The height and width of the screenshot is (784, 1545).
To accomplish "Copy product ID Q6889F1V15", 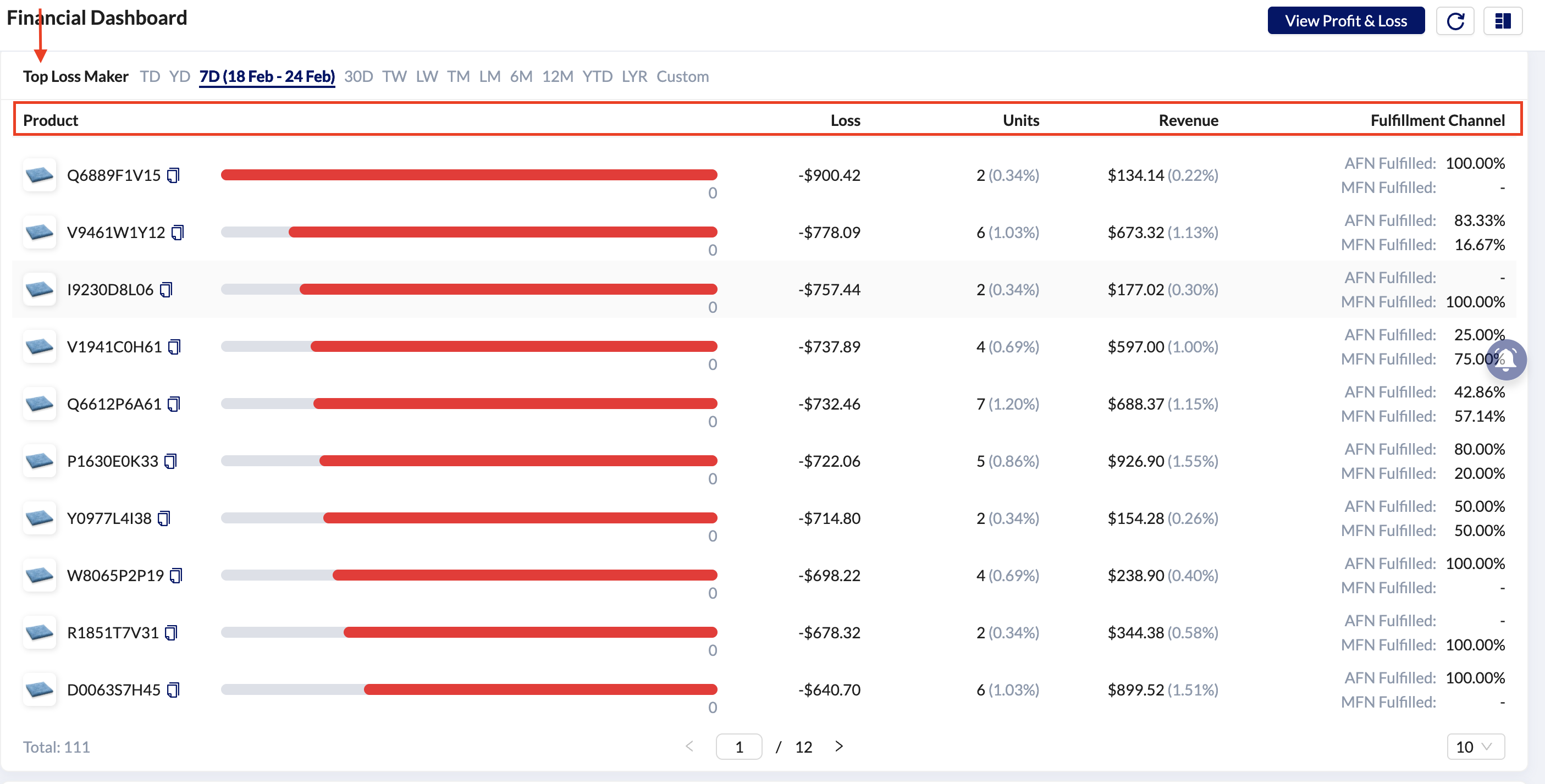I will click(x=173, y=175).
